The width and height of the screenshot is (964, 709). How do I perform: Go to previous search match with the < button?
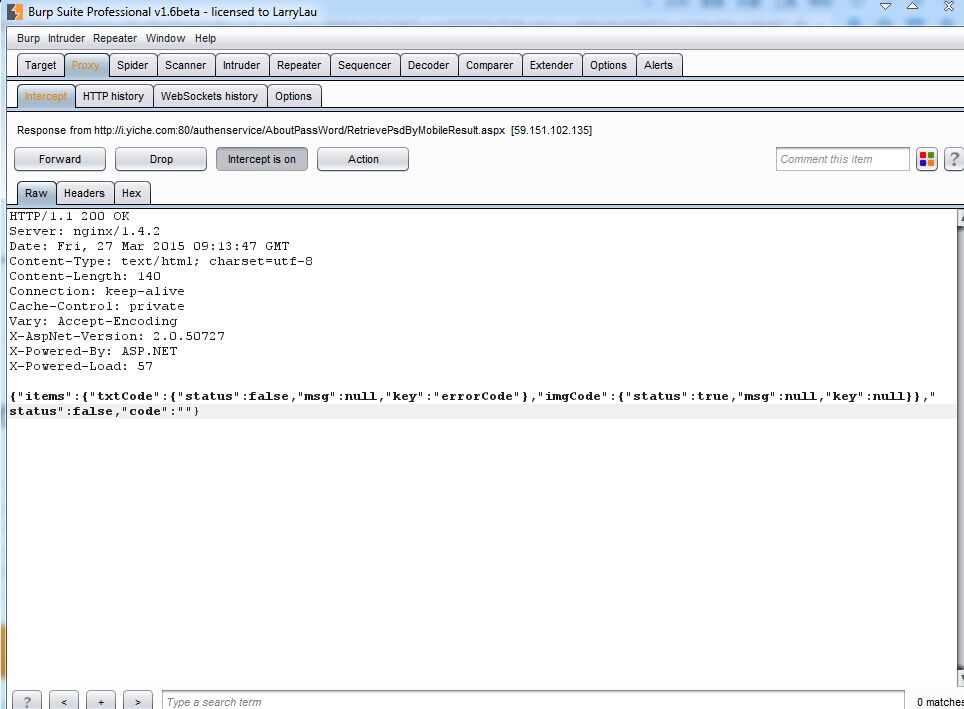click(x=64, y=701)
